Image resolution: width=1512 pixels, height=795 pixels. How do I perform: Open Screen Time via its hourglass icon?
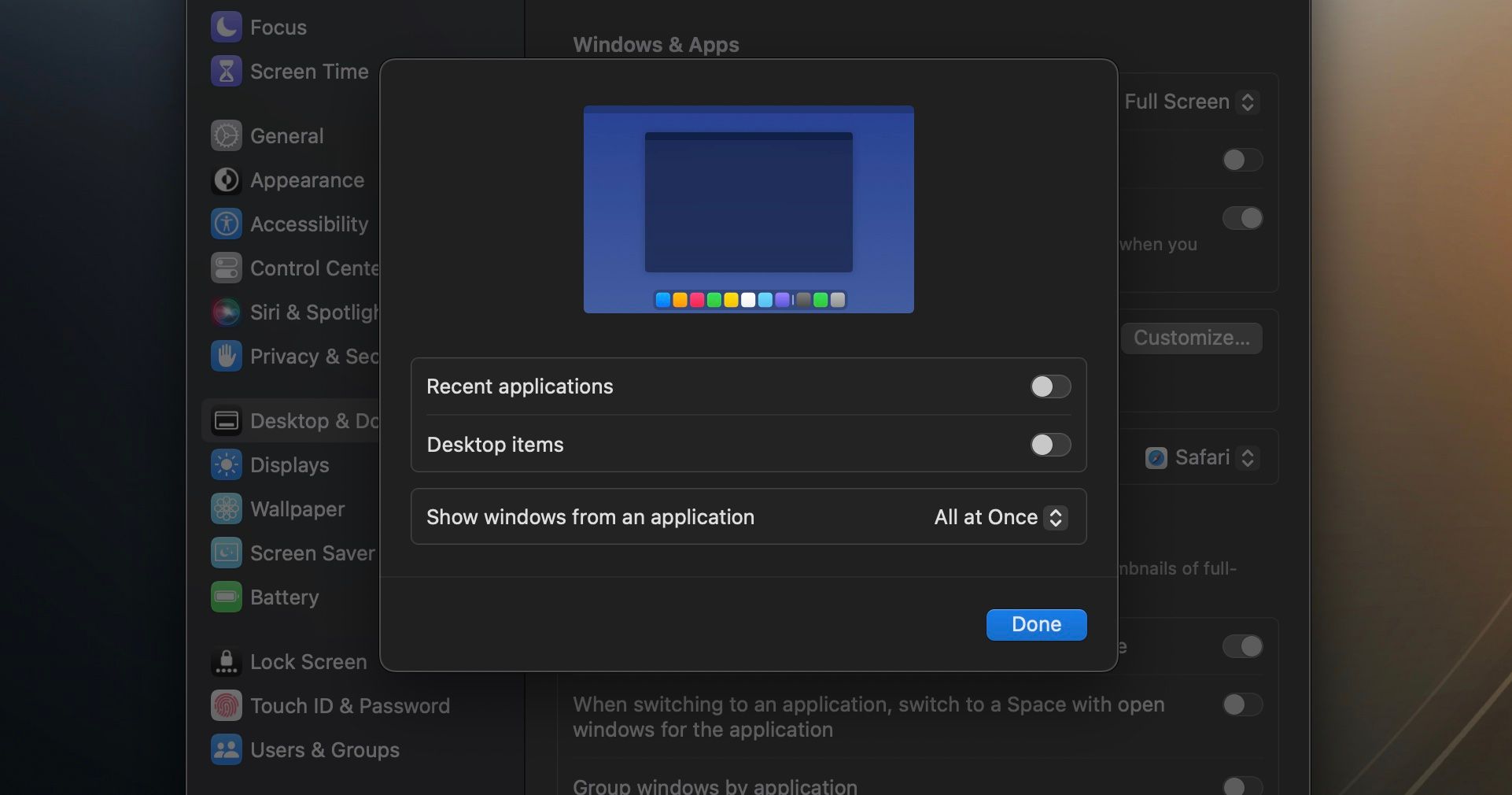(x=226, y=72)
